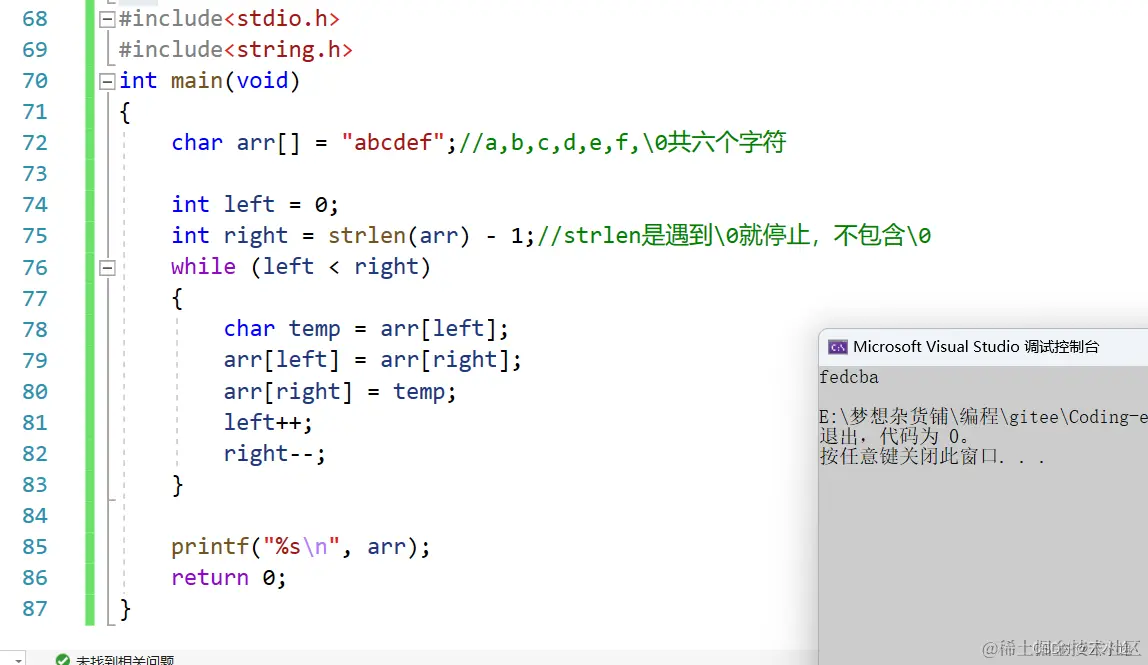Click 'arr[left] = arr[right];' line

click(373, 360)
